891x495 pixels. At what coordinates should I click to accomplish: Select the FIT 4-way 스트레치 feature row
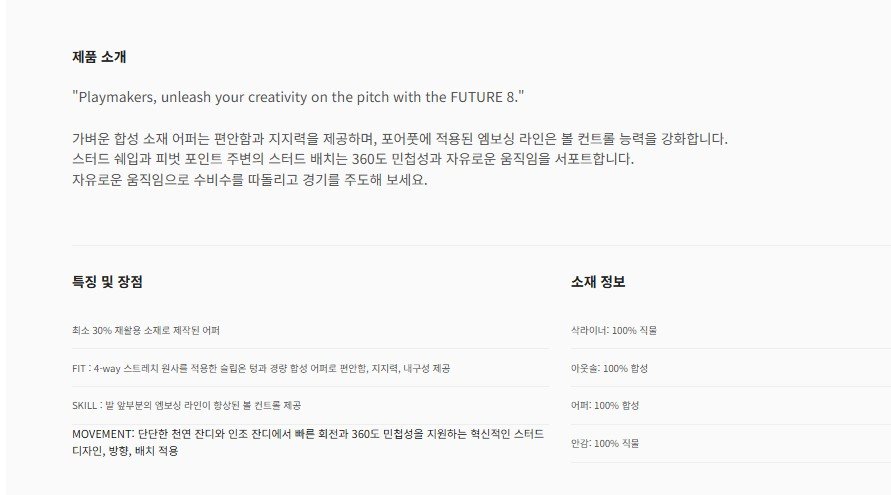(x=310, y=368)
